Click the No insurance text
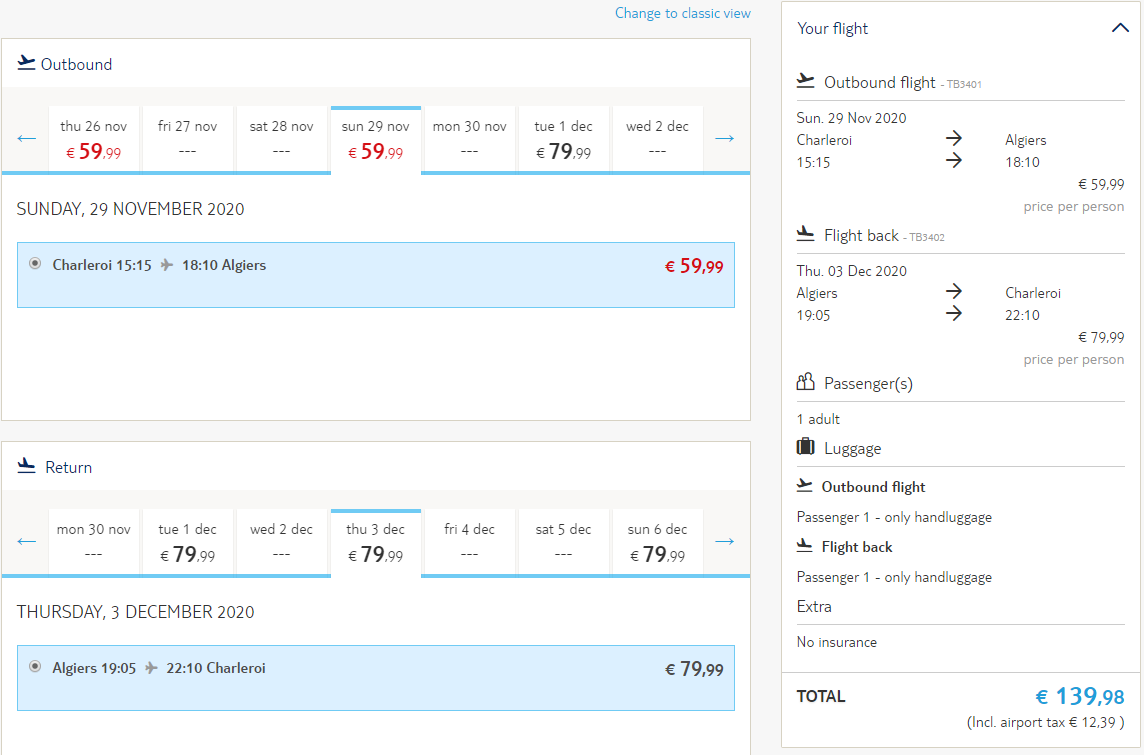 pyautogui.click(x=837, y=643)
